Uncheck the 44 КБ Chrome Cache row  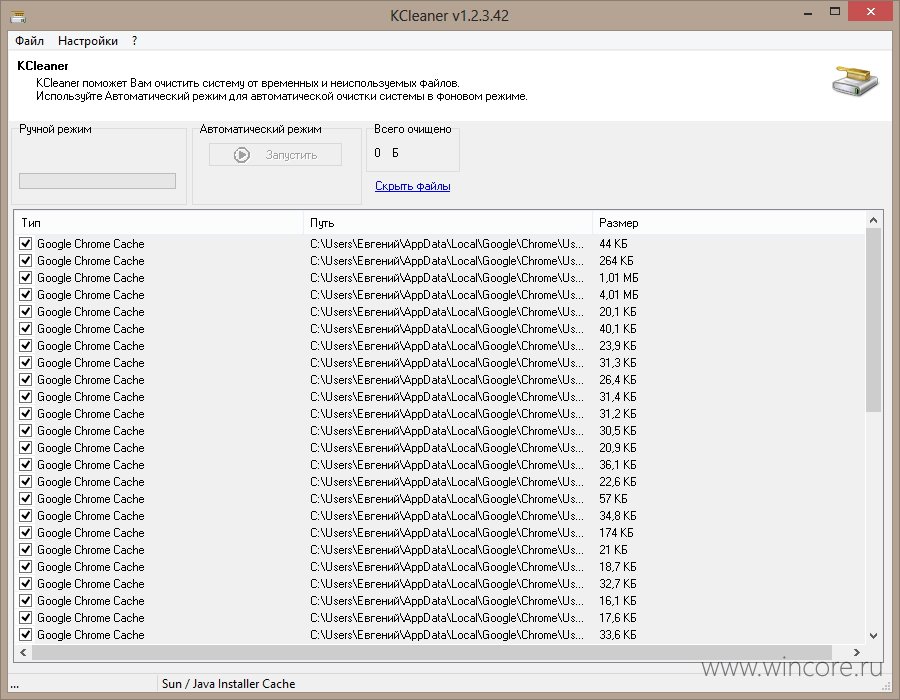(x=25, y=244)
